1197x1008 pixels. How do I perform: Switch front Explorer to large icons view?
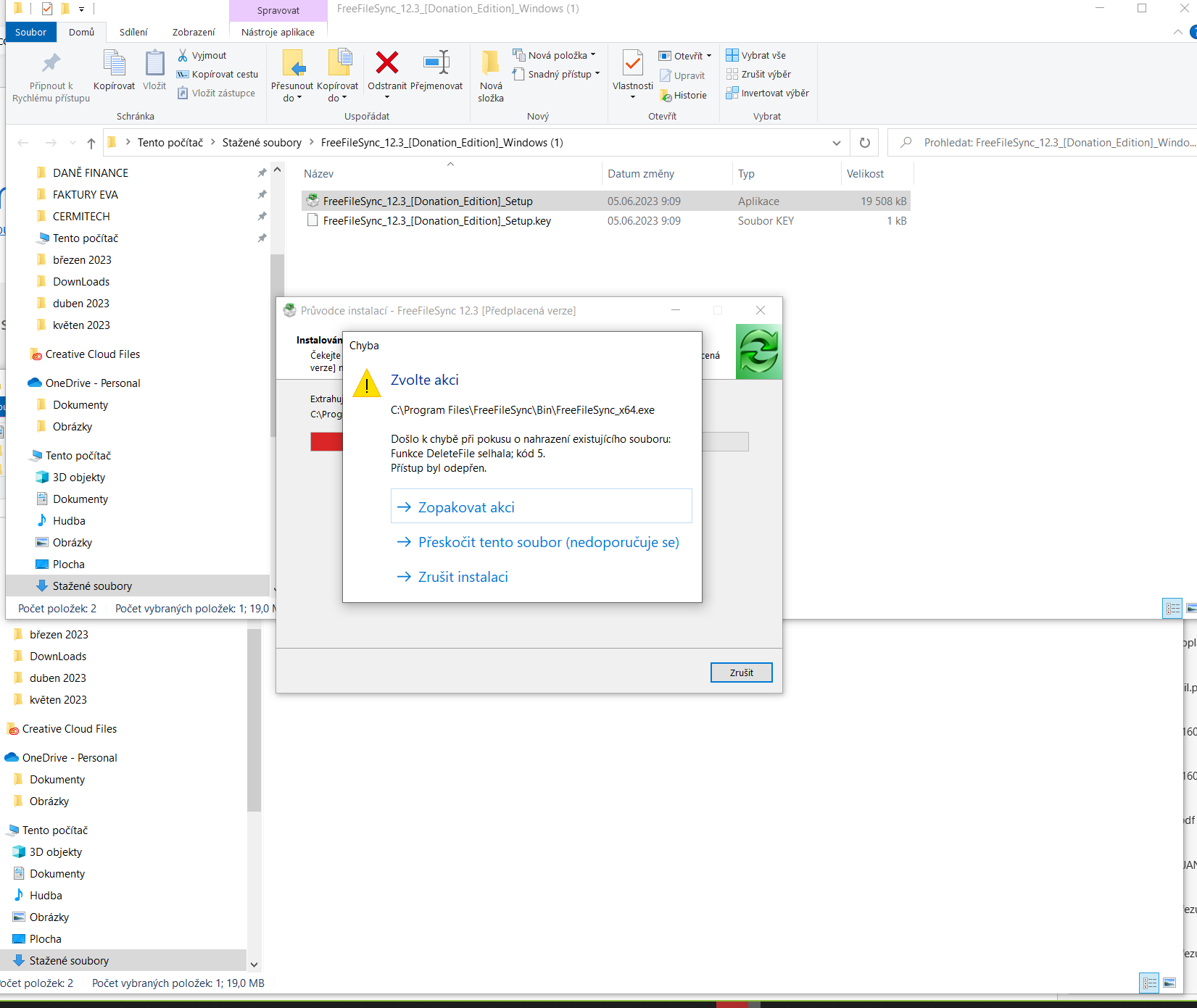click(1190, 609)
